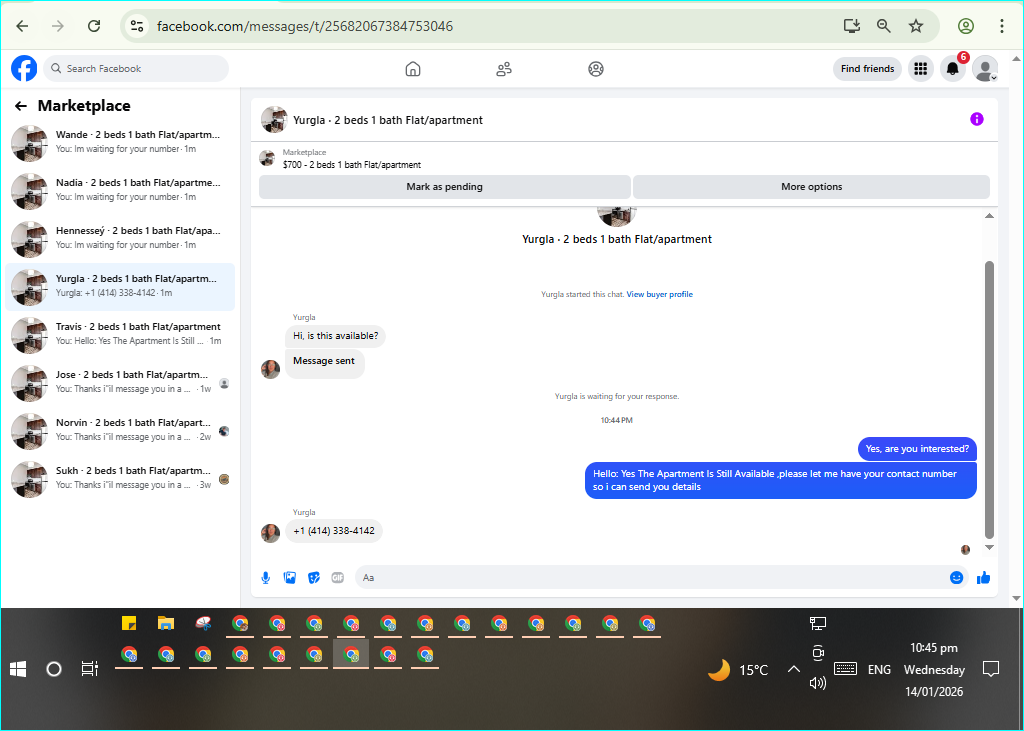Click chat scrollbar up arrow

pos(989,216)
